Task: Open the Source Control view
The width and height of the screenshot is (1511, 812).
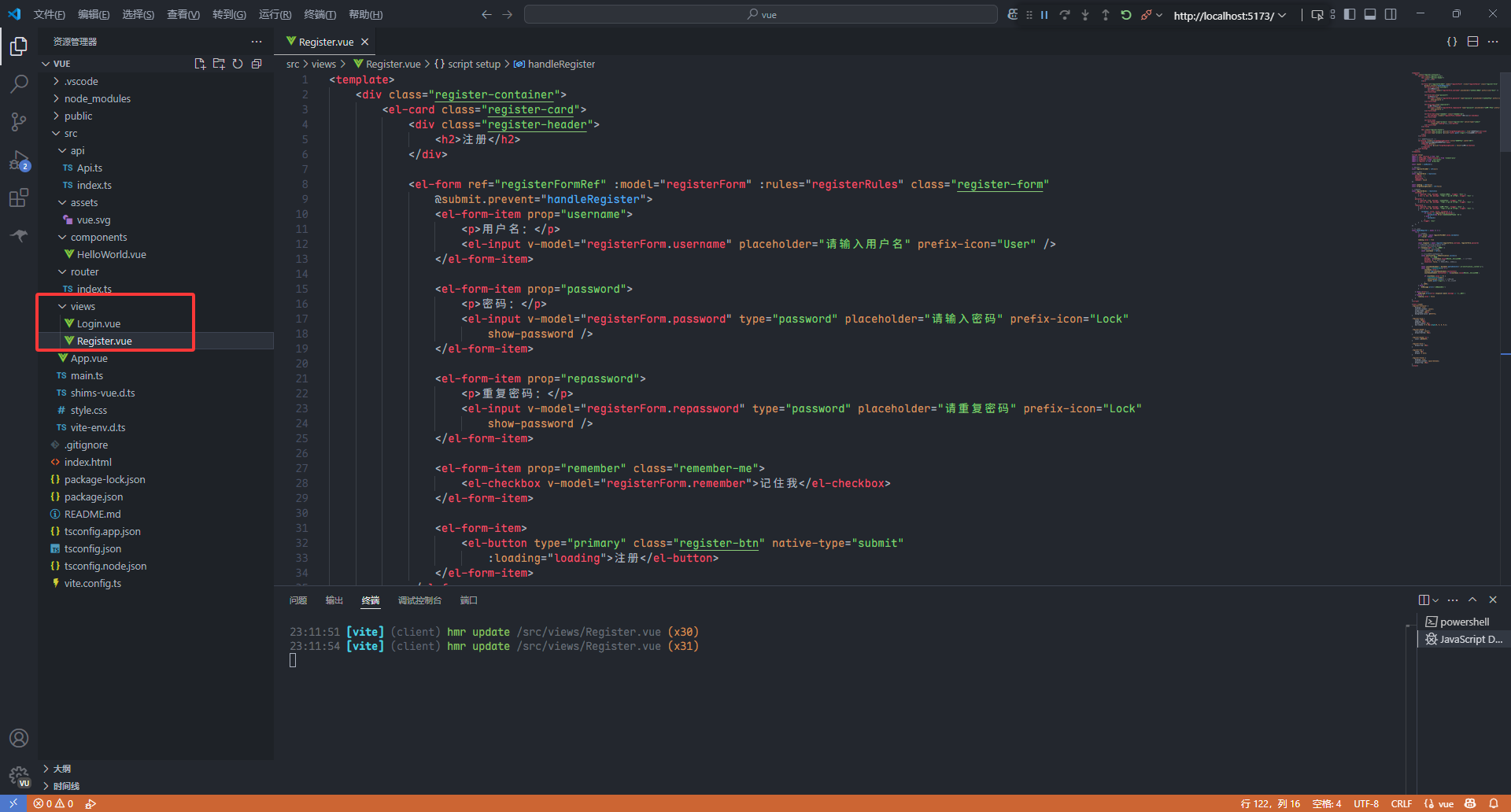Action: click(x=19, y=121)
